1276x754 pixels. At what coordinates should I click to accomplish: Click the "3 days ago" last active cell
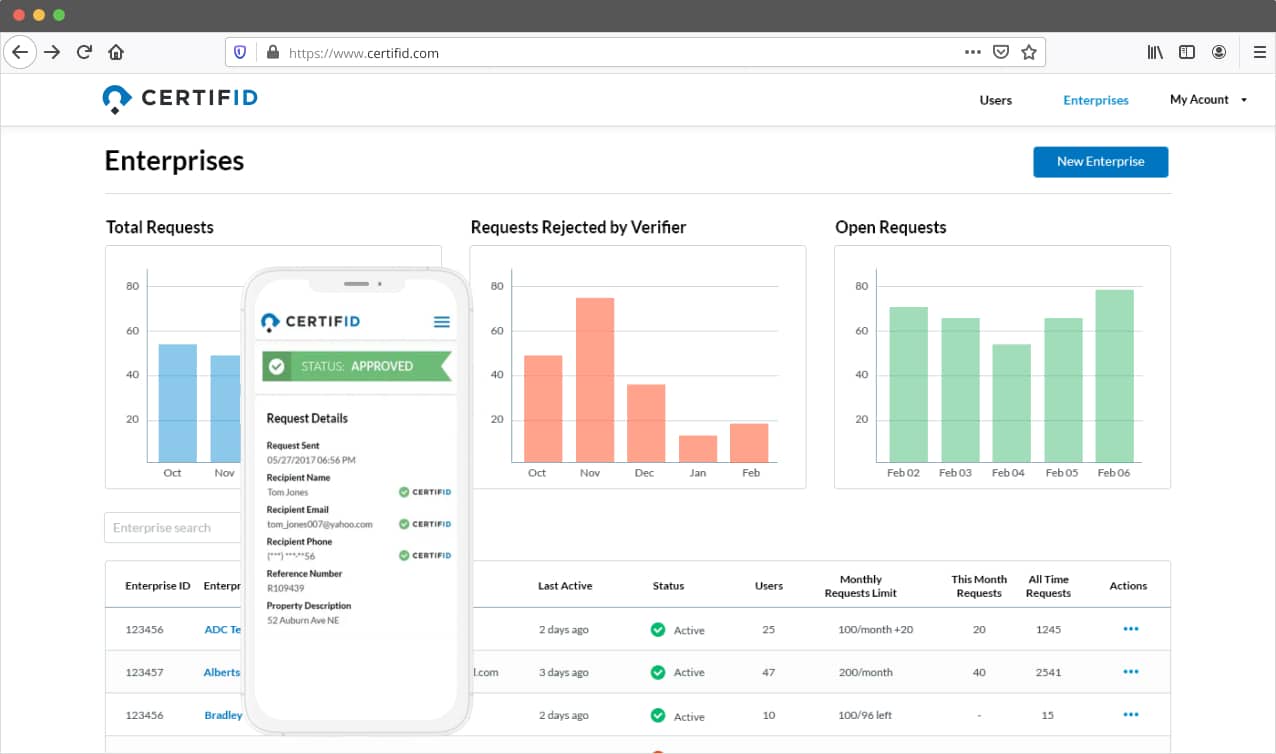point(563,672)
